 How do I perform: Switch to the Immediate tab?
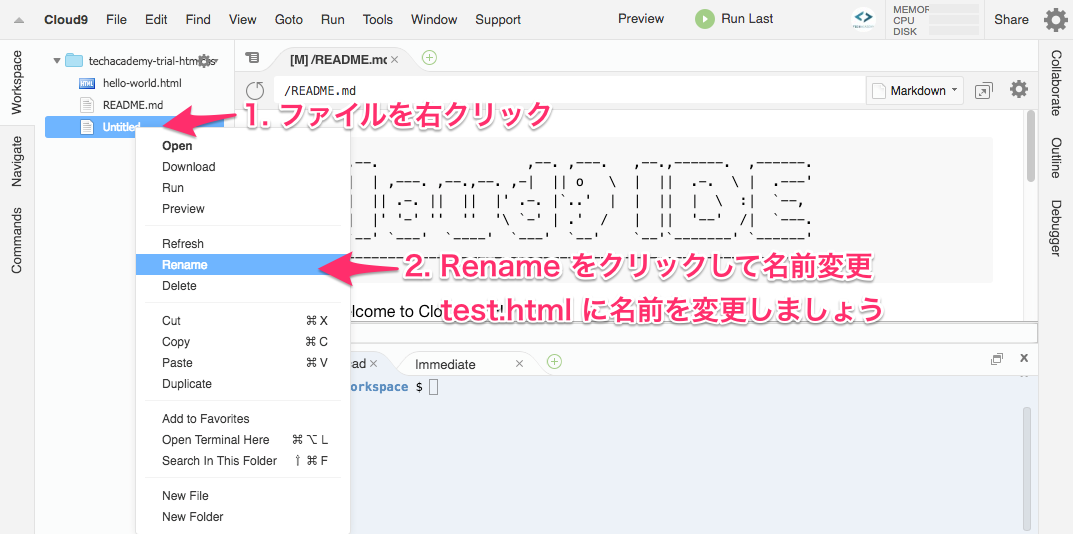point(445,364)
